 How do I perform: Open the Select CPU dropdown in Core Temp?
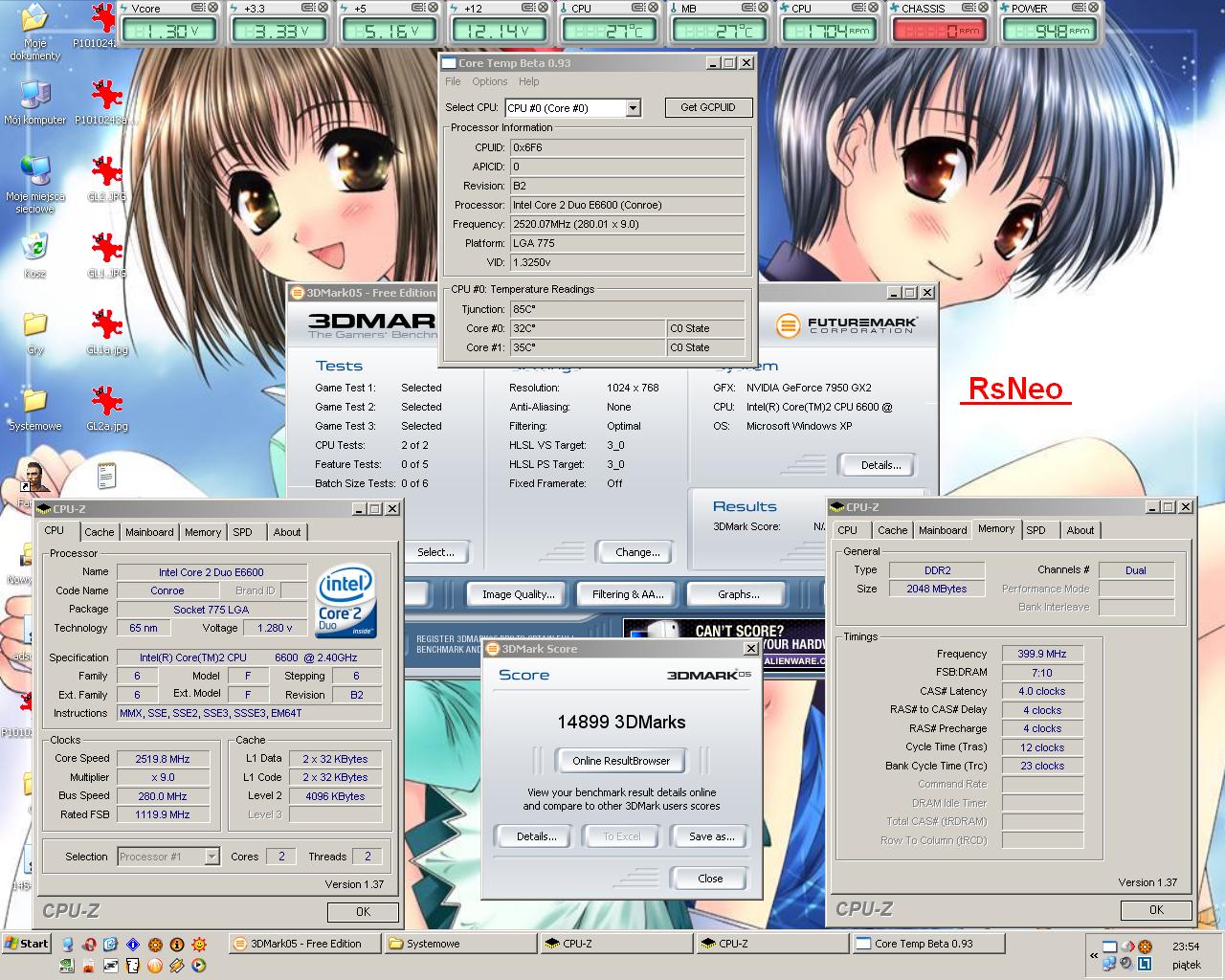633,108
